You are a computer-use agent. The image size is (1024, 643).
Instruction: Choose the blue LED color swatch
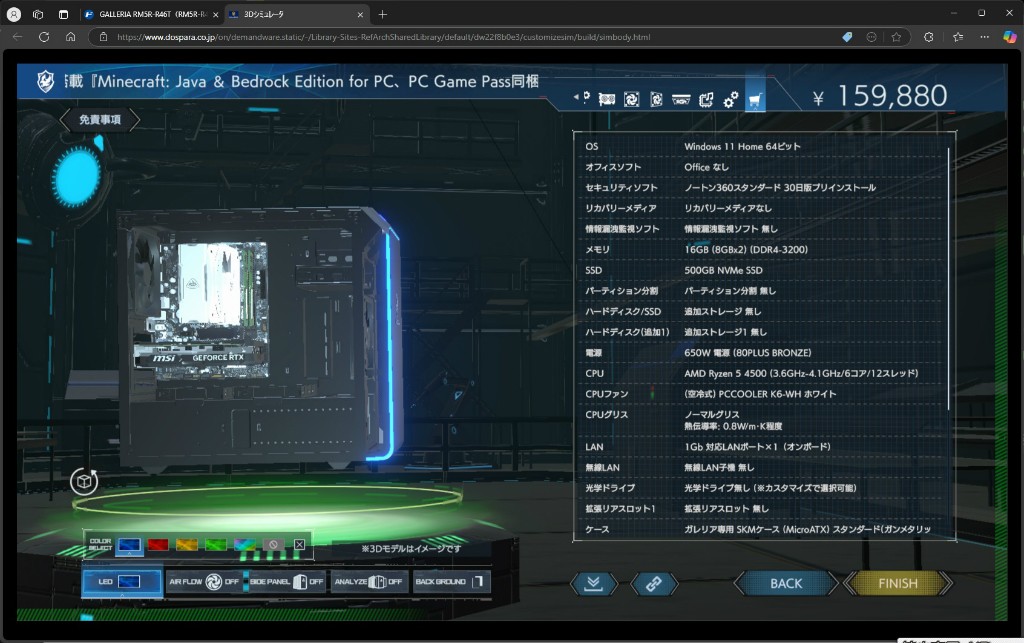(x=129, y=544)
